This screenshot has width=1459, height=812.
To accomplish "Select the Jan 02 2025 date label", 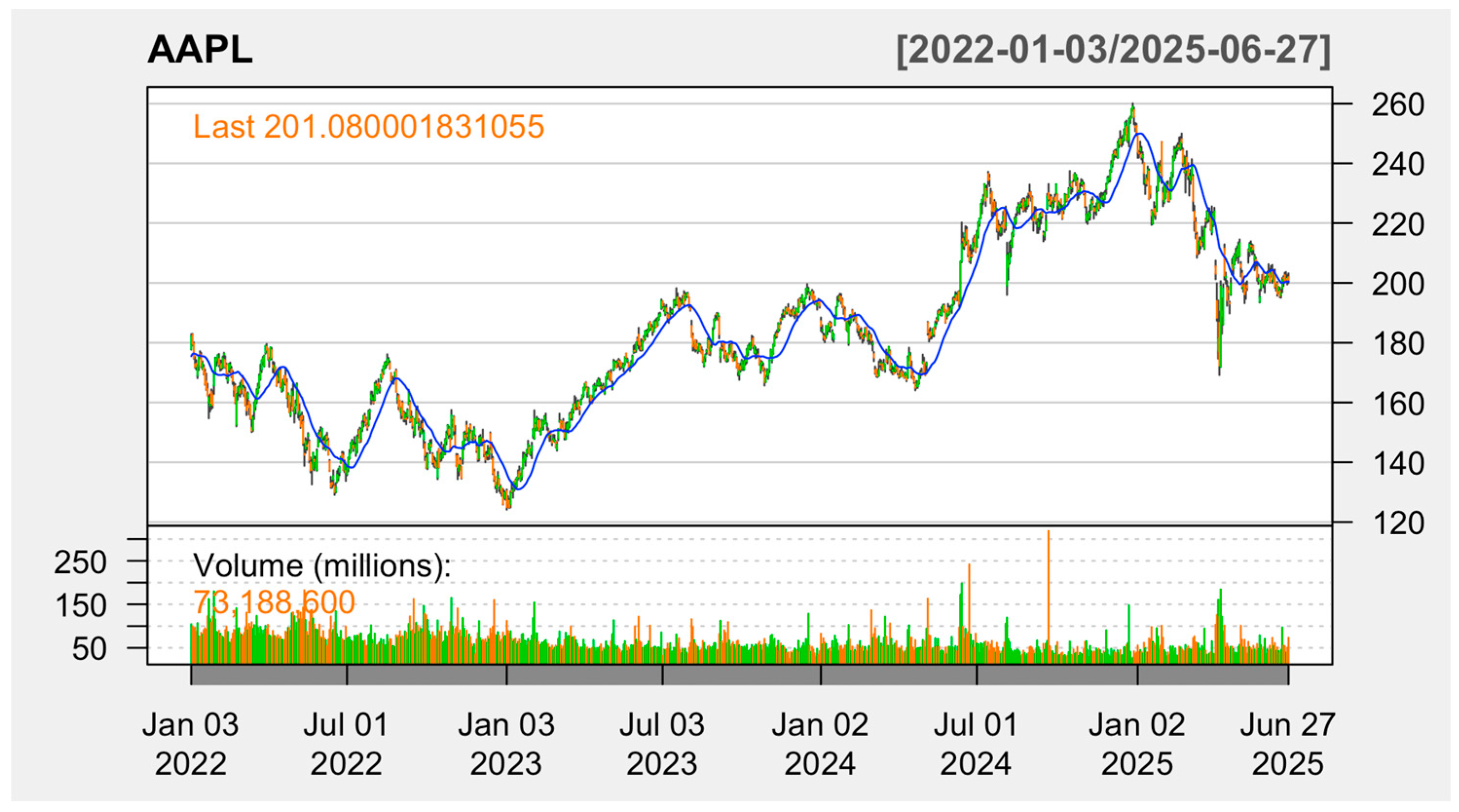I will click(1136, 744).
